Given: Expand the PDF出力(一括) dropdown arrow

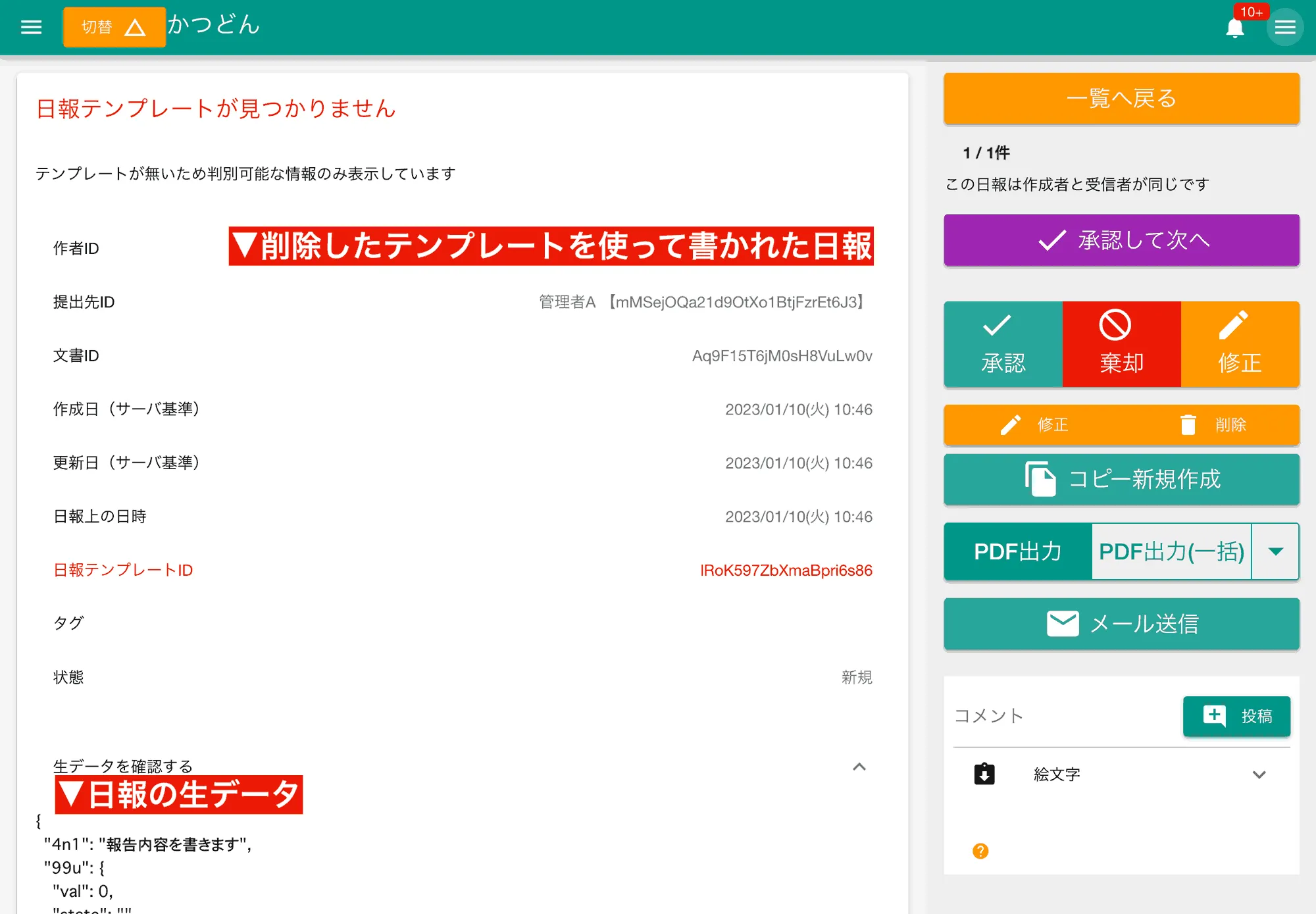Looking at the screenshot, I should coord(1275,551).
